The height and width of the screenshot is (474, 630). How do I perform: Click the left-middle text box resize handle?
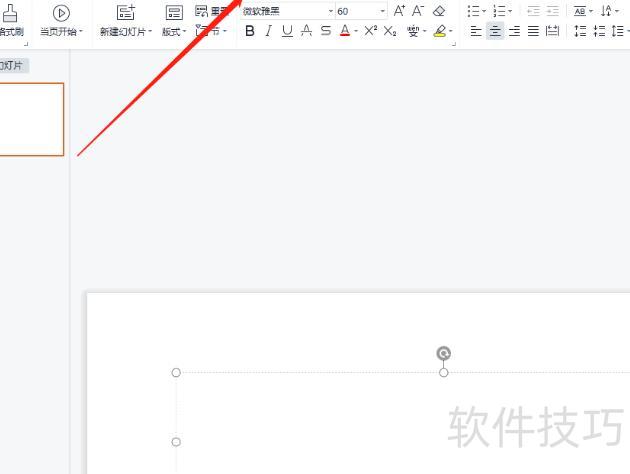point(176,442)
